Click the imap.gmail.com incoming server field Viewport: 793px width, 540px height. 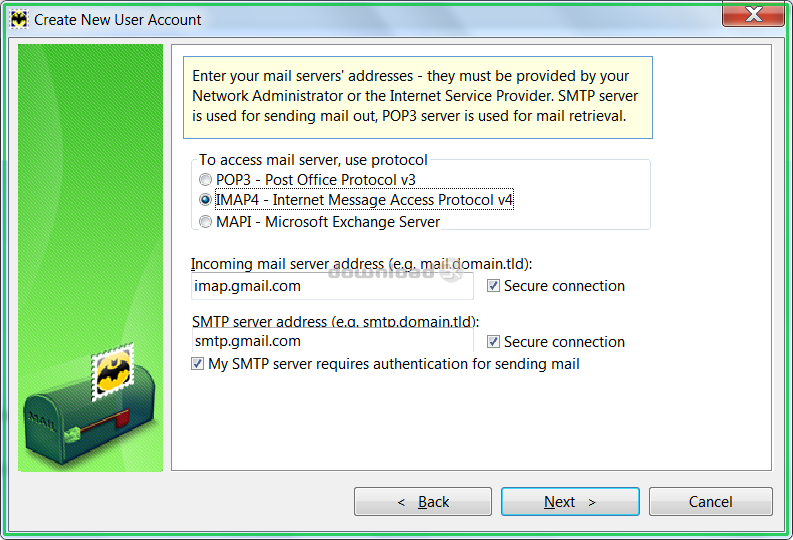coord(332,286)
